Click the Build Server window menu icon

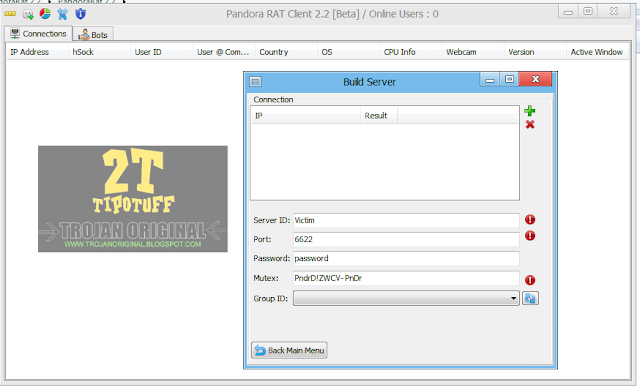(x=256, y=82)
